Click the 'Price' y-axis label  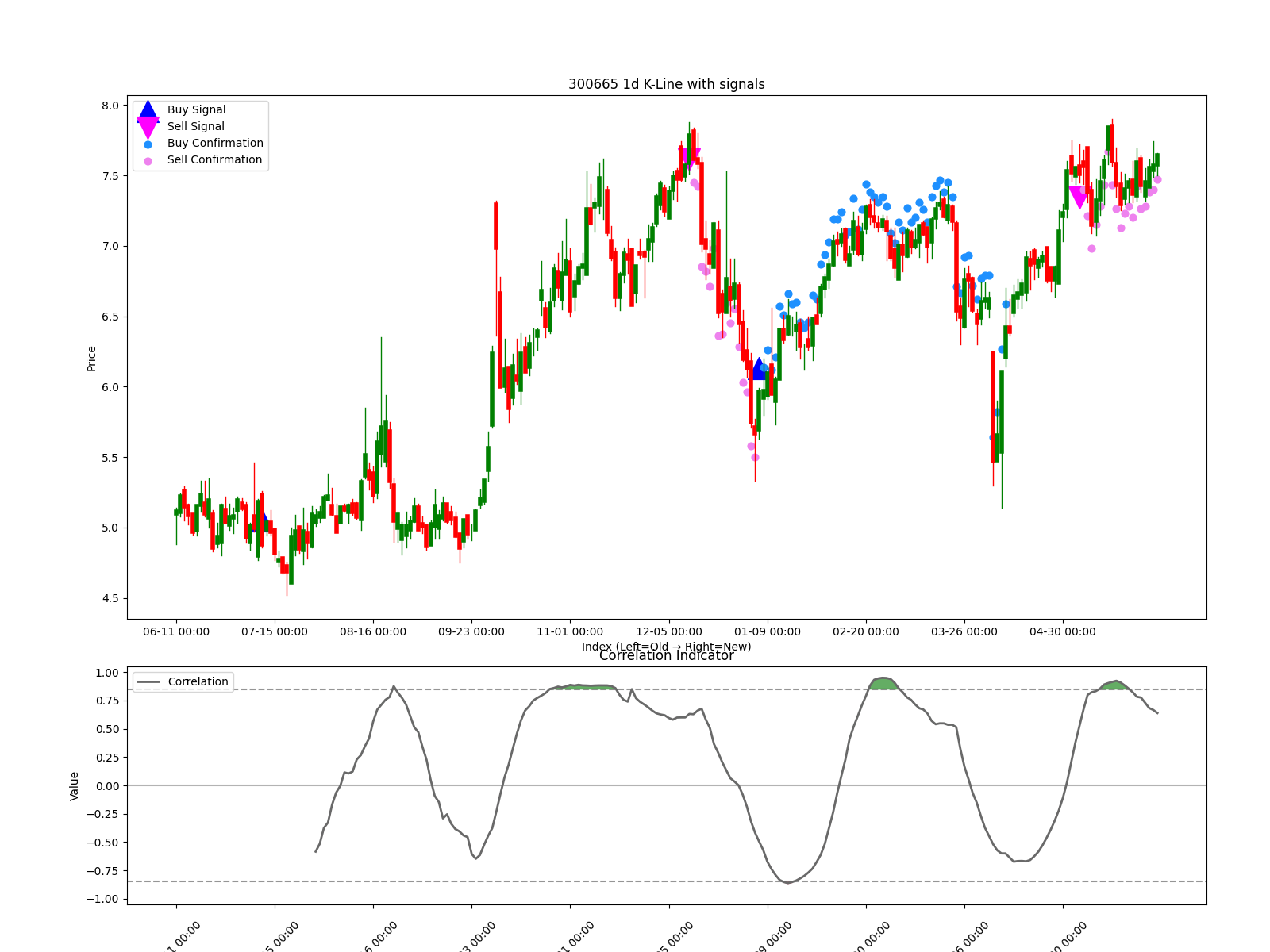click(x=92, y=359)
